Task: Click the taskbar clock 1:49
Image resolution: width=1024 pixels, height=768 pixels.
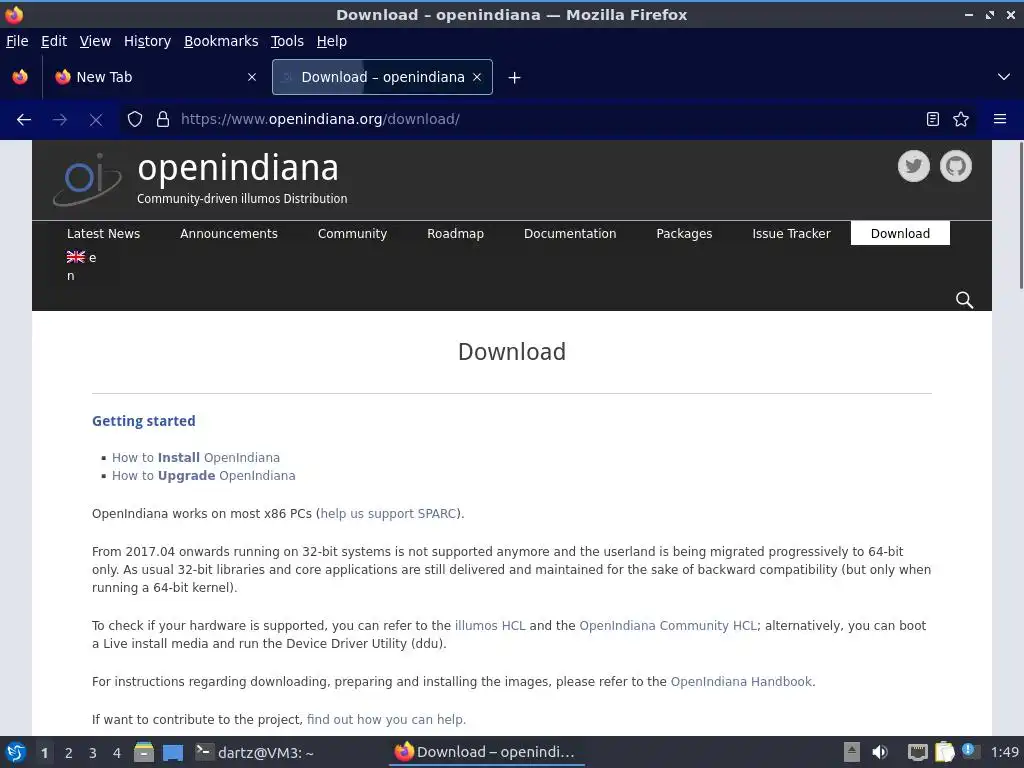Action: tap(1005, 752)
